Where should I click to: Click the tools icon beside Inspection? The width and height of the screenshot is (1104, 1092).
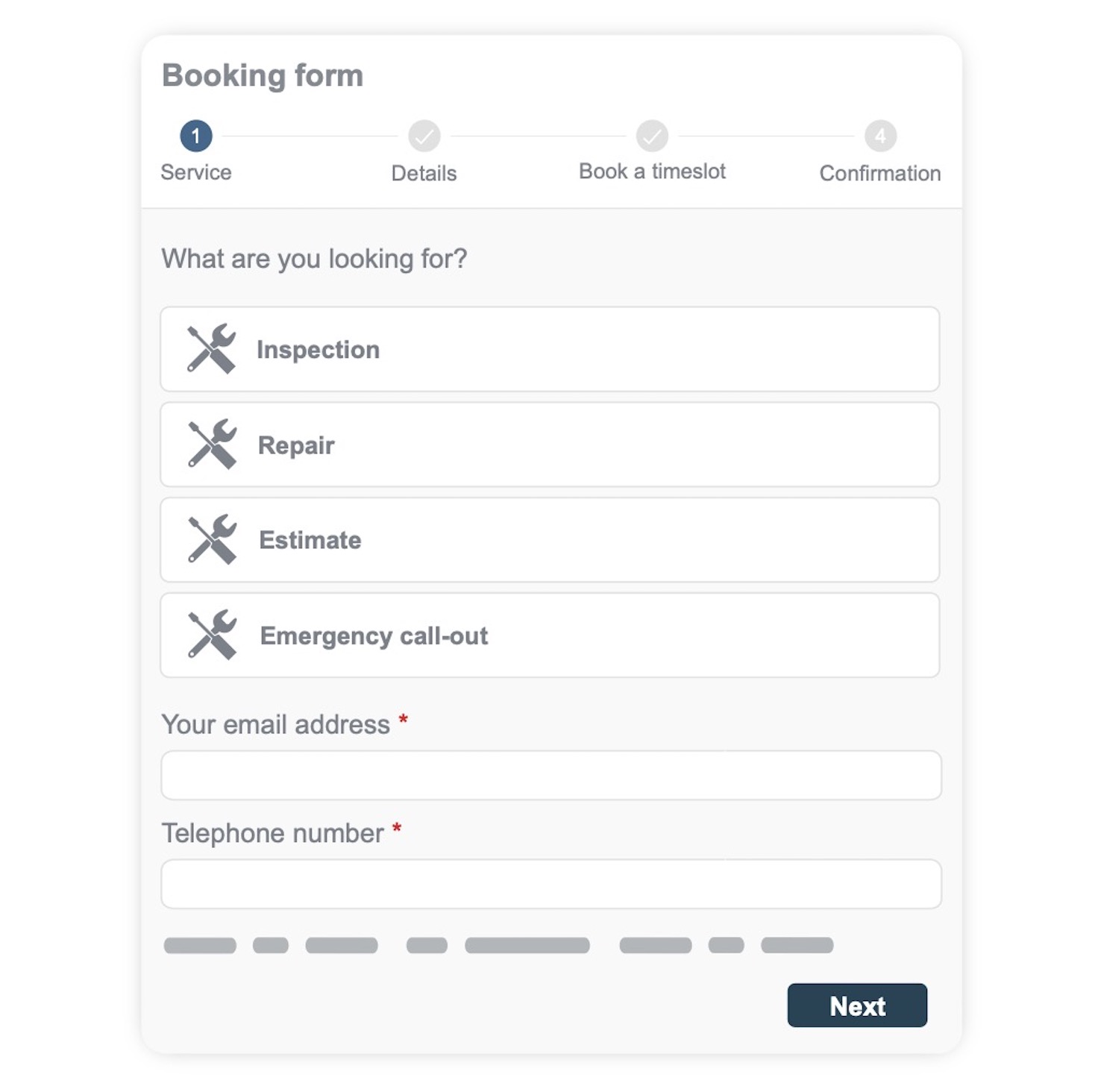coord(211,348)
